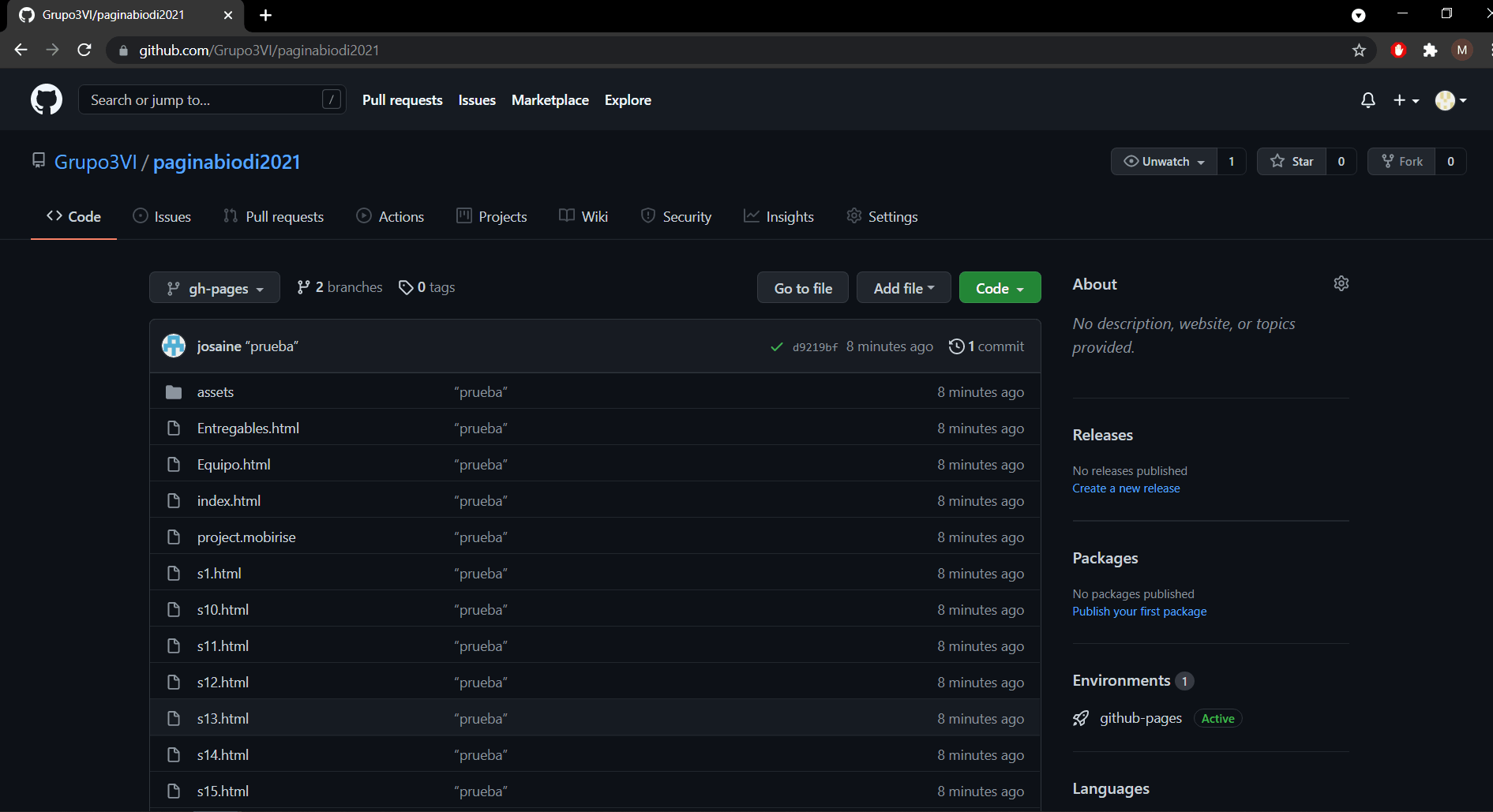Open commit hash d9219bf
Image resolution: width=1493 pixels, height=812 pixels.
[815, 347]
